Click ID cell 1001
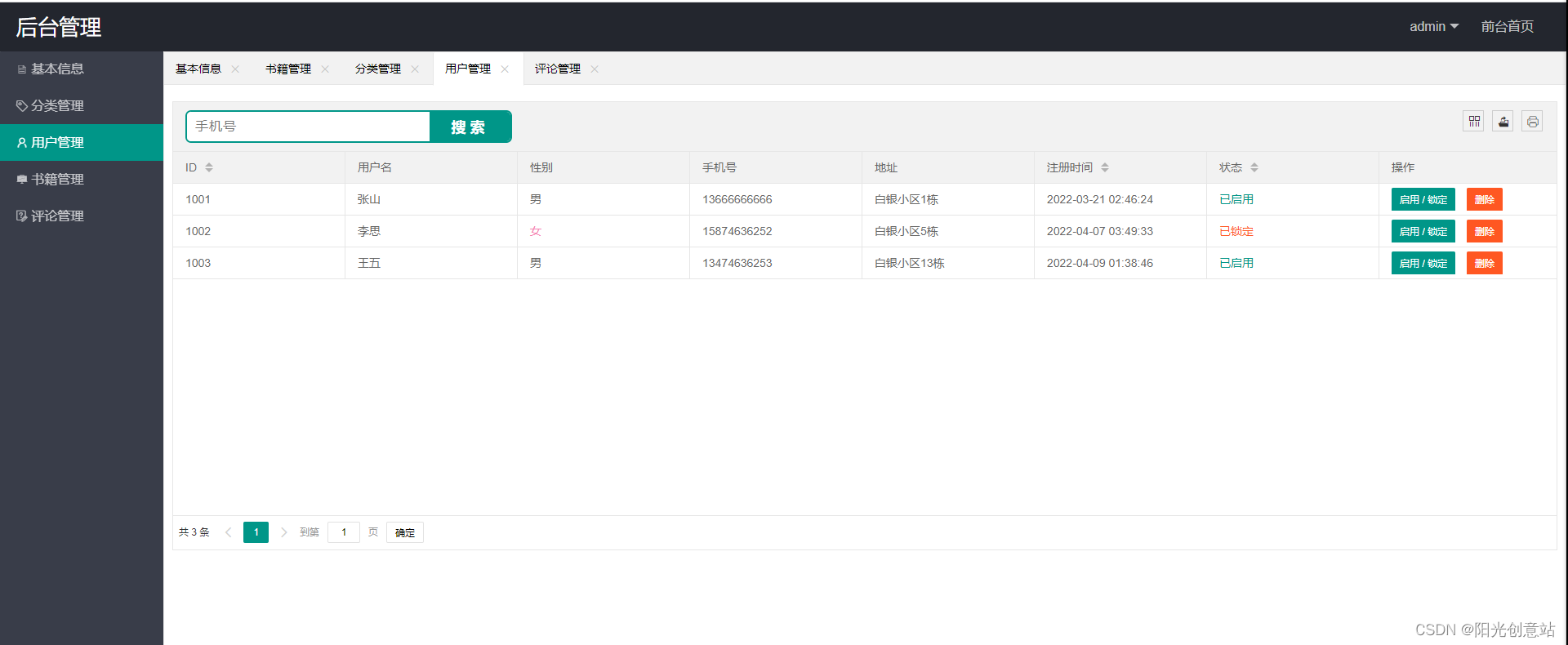The width and height of the screenshot is (1568, 645). [x=198, y=199]
